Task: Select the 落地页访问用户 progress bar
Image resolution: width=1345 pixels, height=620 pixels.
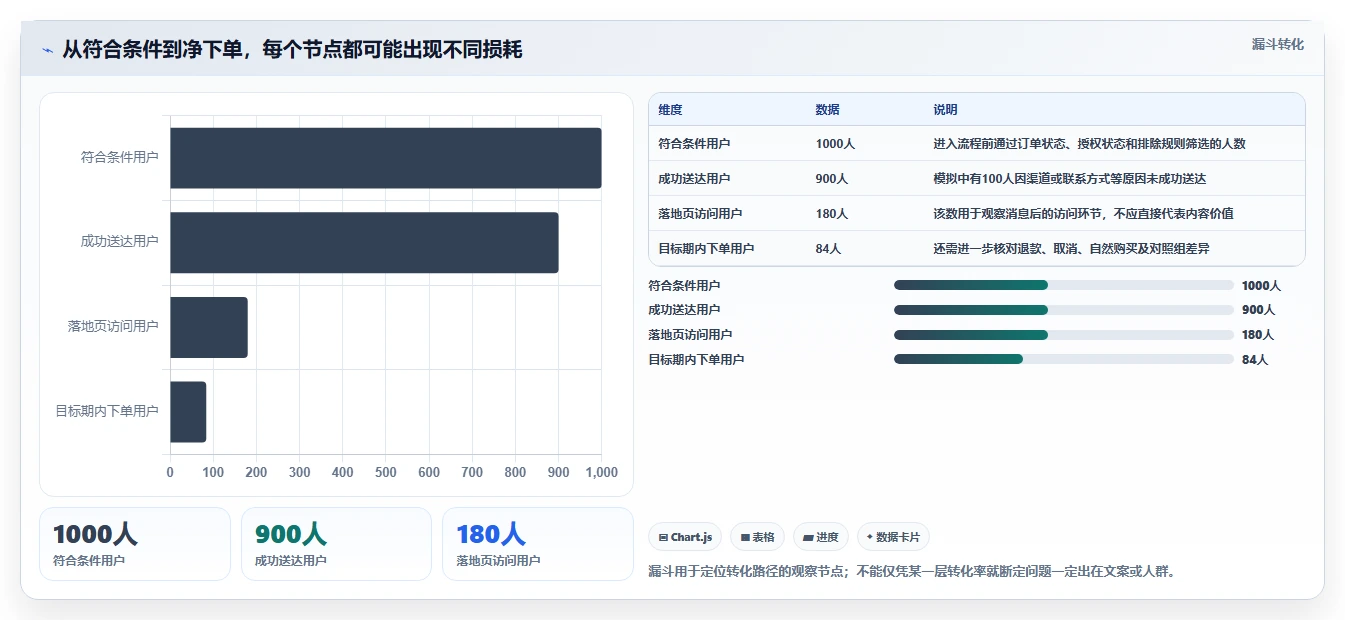Action: click(1064, 335)
